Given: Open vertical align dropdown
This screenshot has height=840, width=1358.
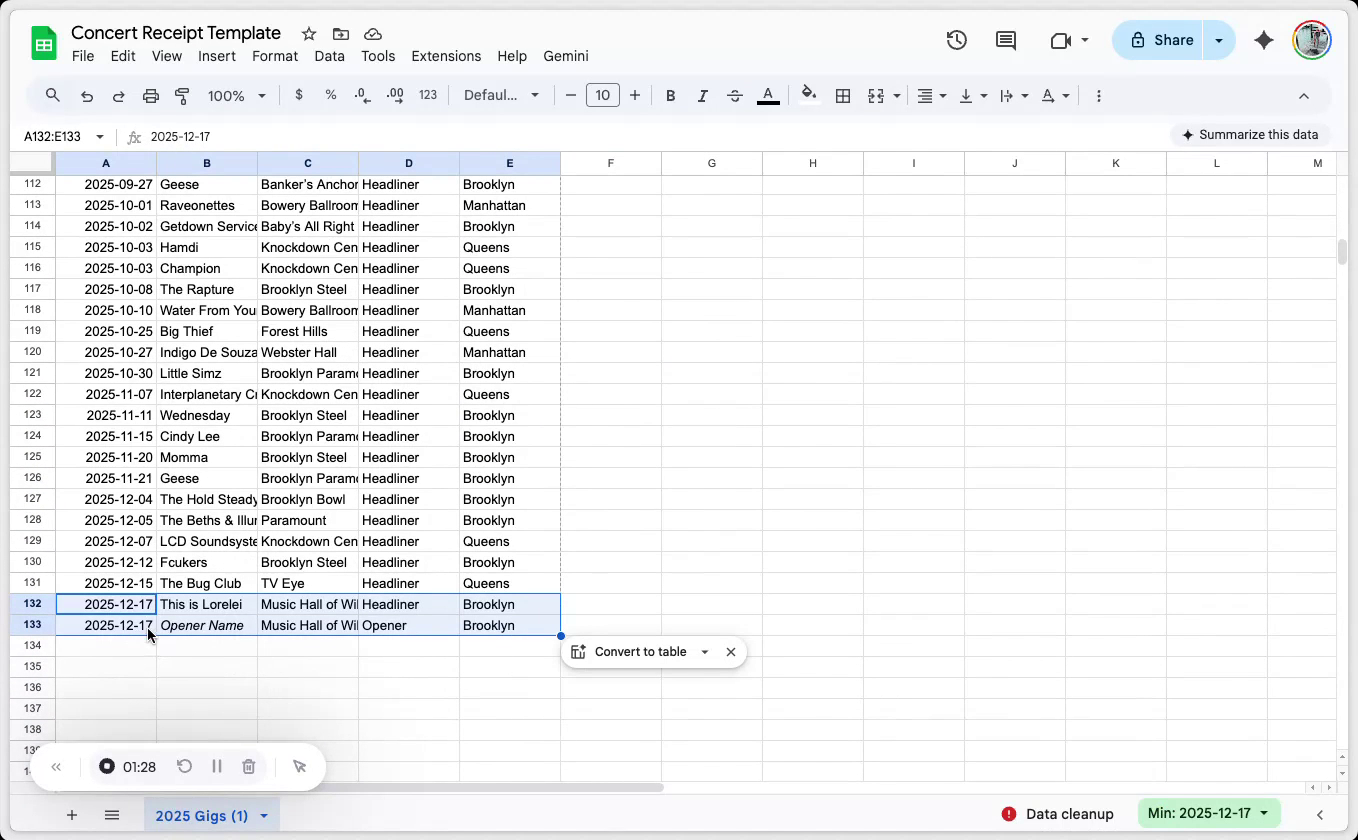Looking at the screenshot, I should pos(973,96).
